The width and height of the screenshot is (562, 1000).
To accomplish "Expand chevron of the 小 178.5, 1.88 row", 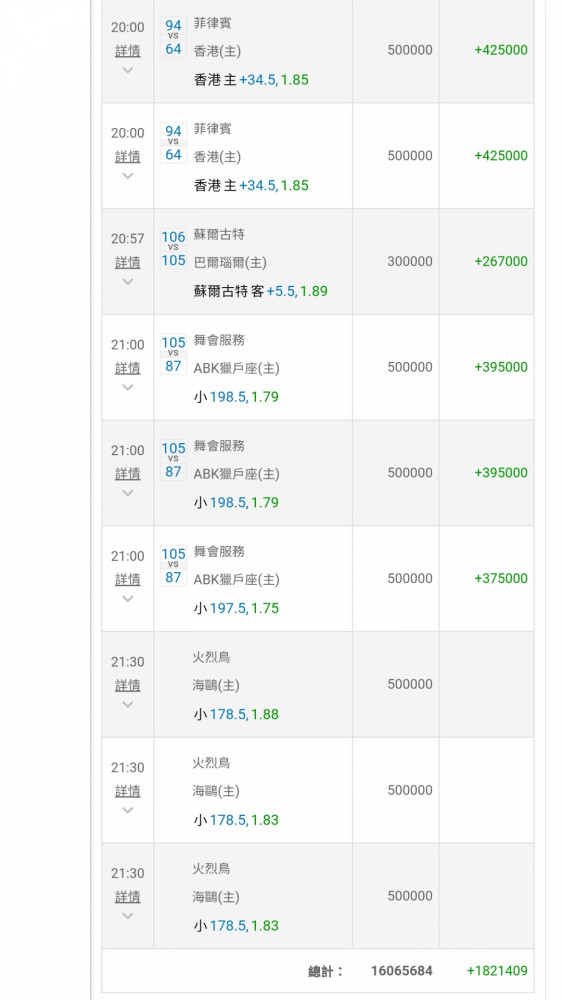I will [x=128, y=704].
